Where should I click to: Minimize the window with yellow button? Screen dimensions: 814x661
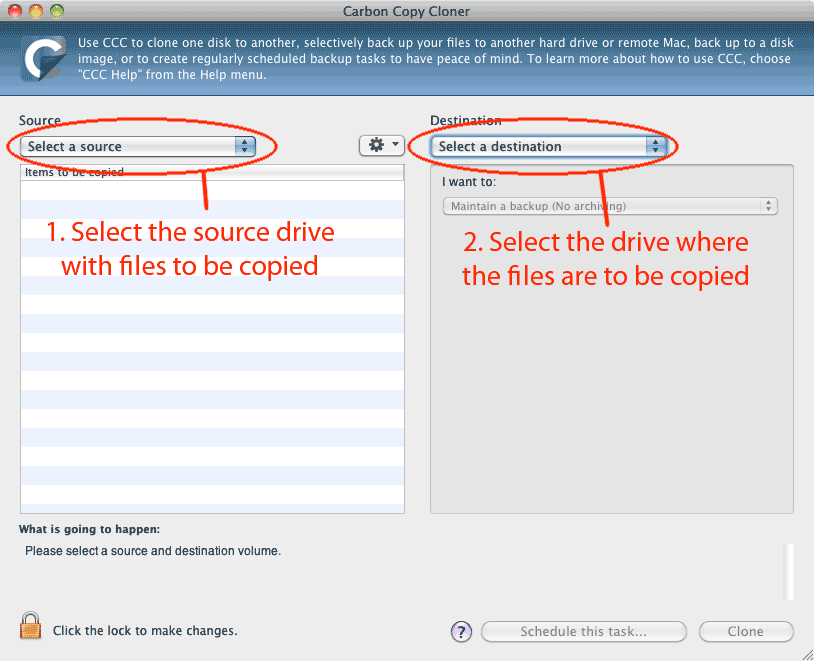(36, 11)
